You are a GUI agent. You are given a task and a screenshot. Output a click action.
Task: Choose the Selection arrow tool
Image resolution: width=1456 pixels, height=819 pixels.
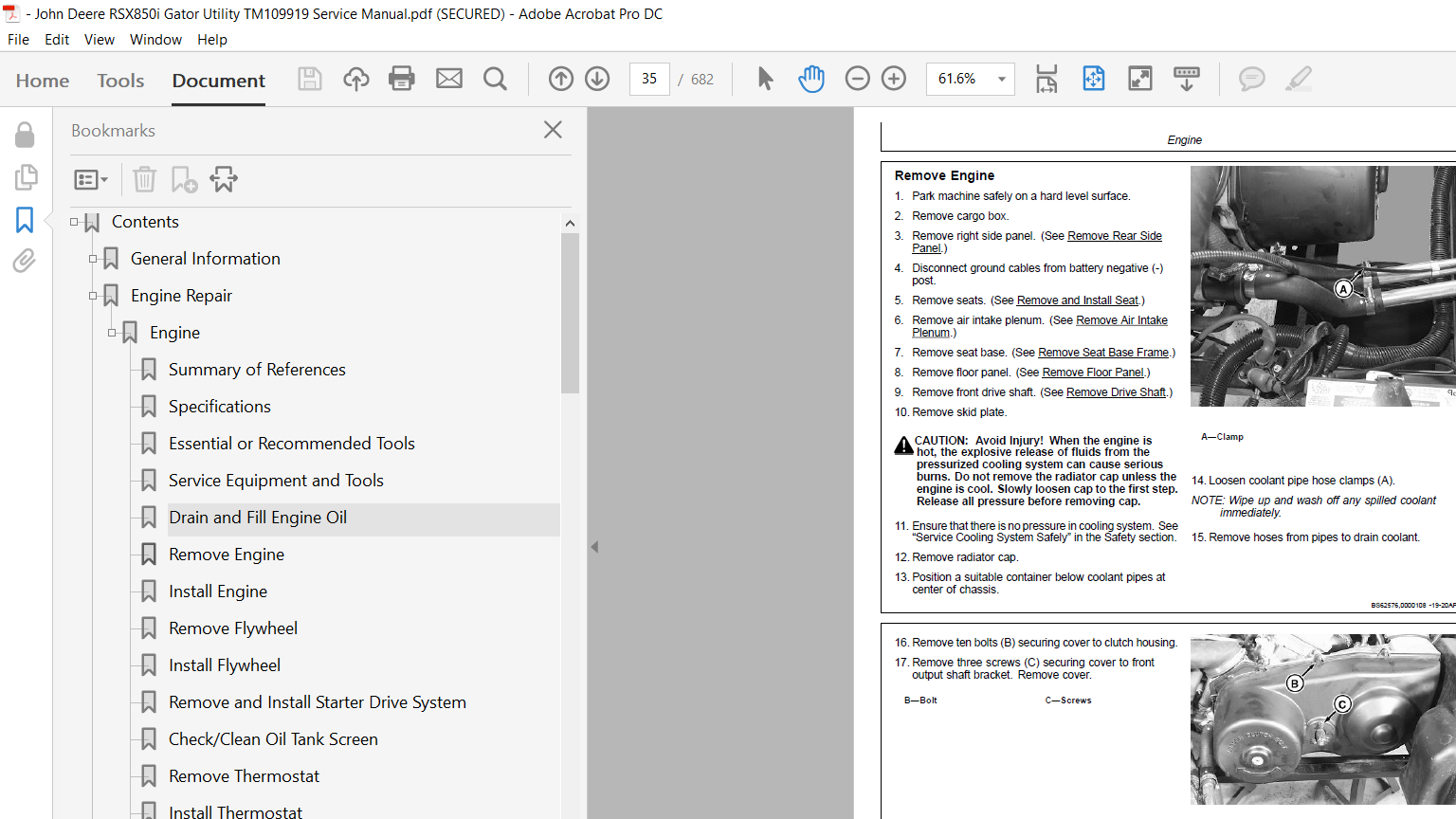click(x=765, y=79)
